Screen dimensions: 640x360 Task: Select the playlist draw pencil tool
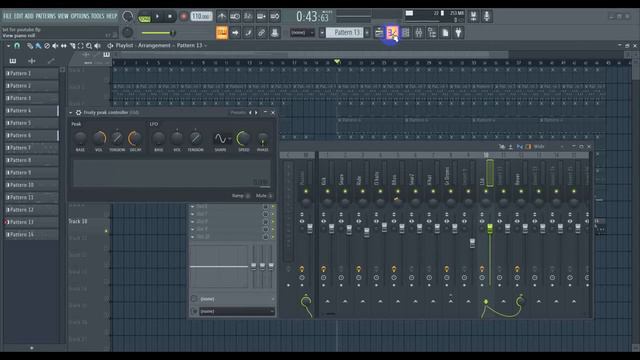tap(30, 46)
